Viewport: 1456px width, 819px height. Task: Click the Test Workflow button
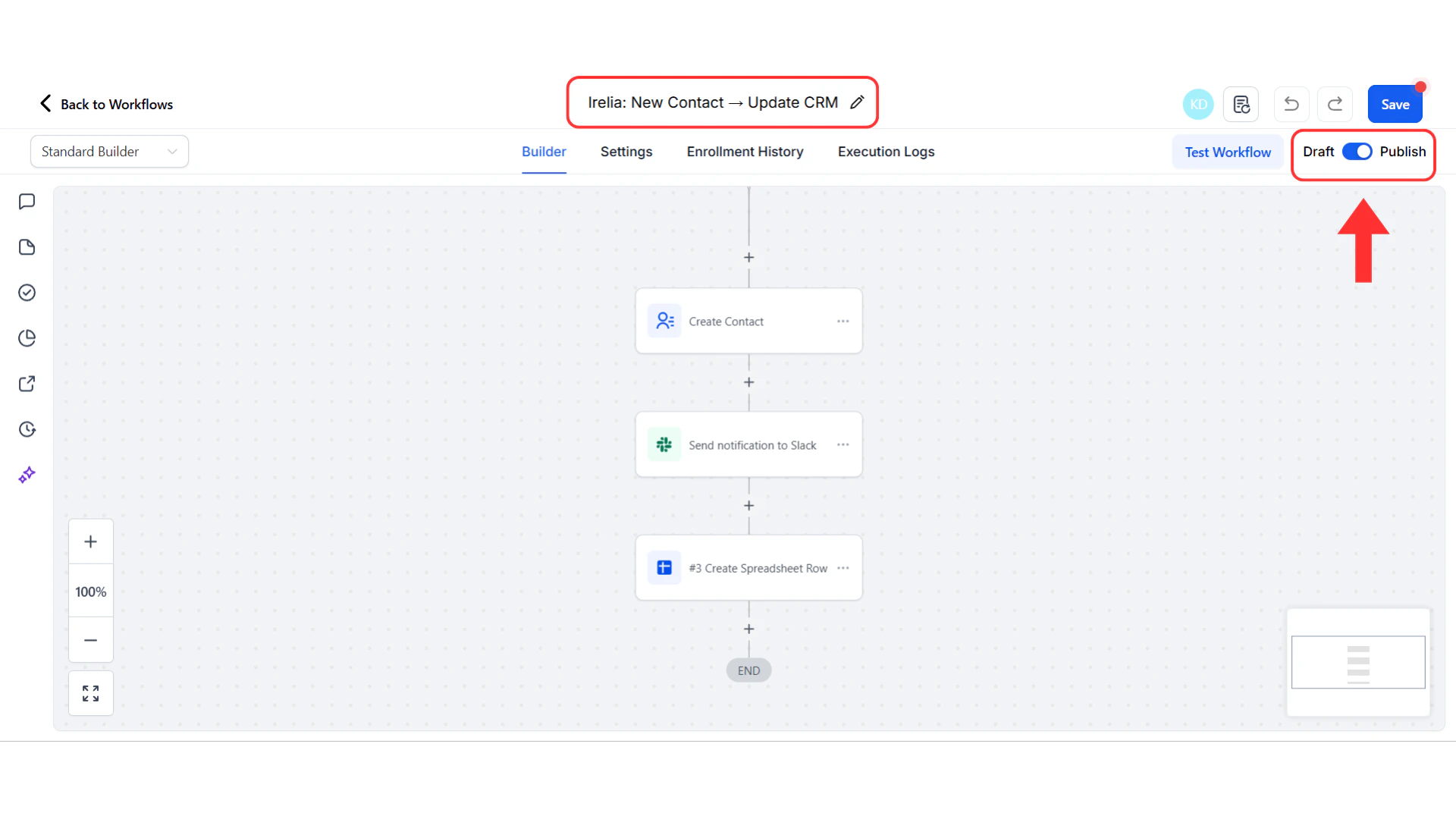coord(1228,151)
